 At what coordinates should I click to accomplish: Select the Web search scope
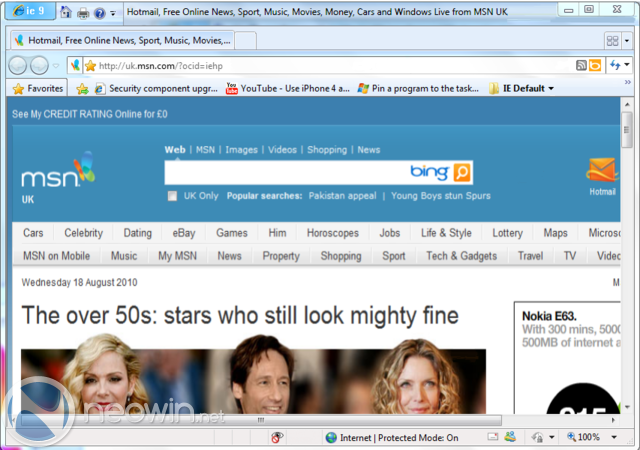[x=175, y=149]
